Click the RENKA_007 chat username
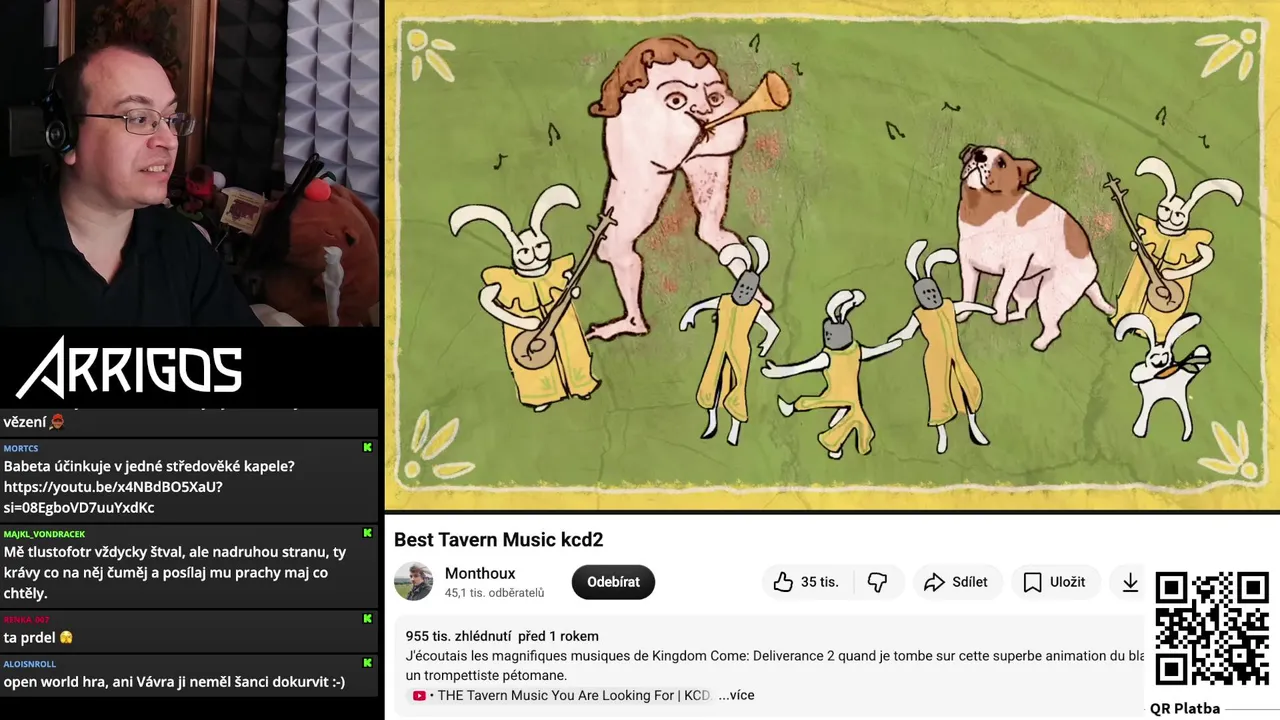Screen dimensions: 1280x720 (x=26, y=620)
